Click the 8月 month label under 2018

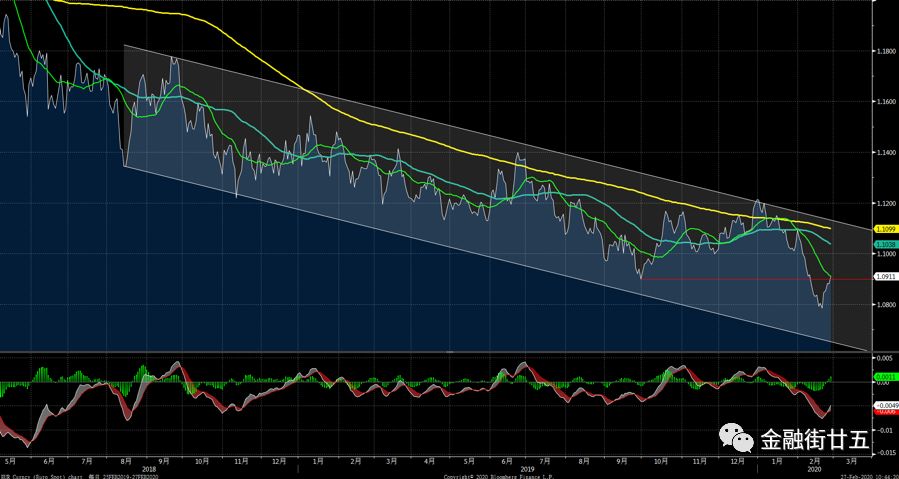125,461
